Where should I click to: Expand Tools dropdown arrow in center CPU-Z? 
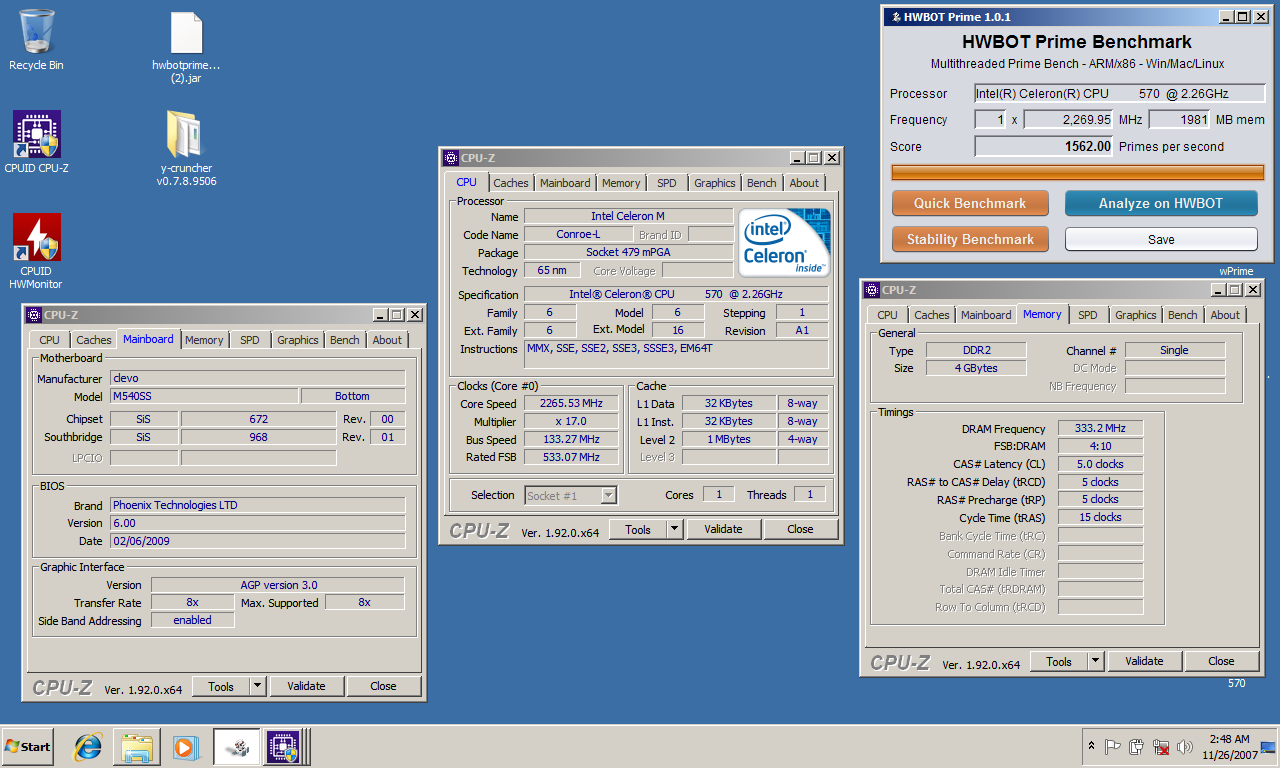point(674,529)
